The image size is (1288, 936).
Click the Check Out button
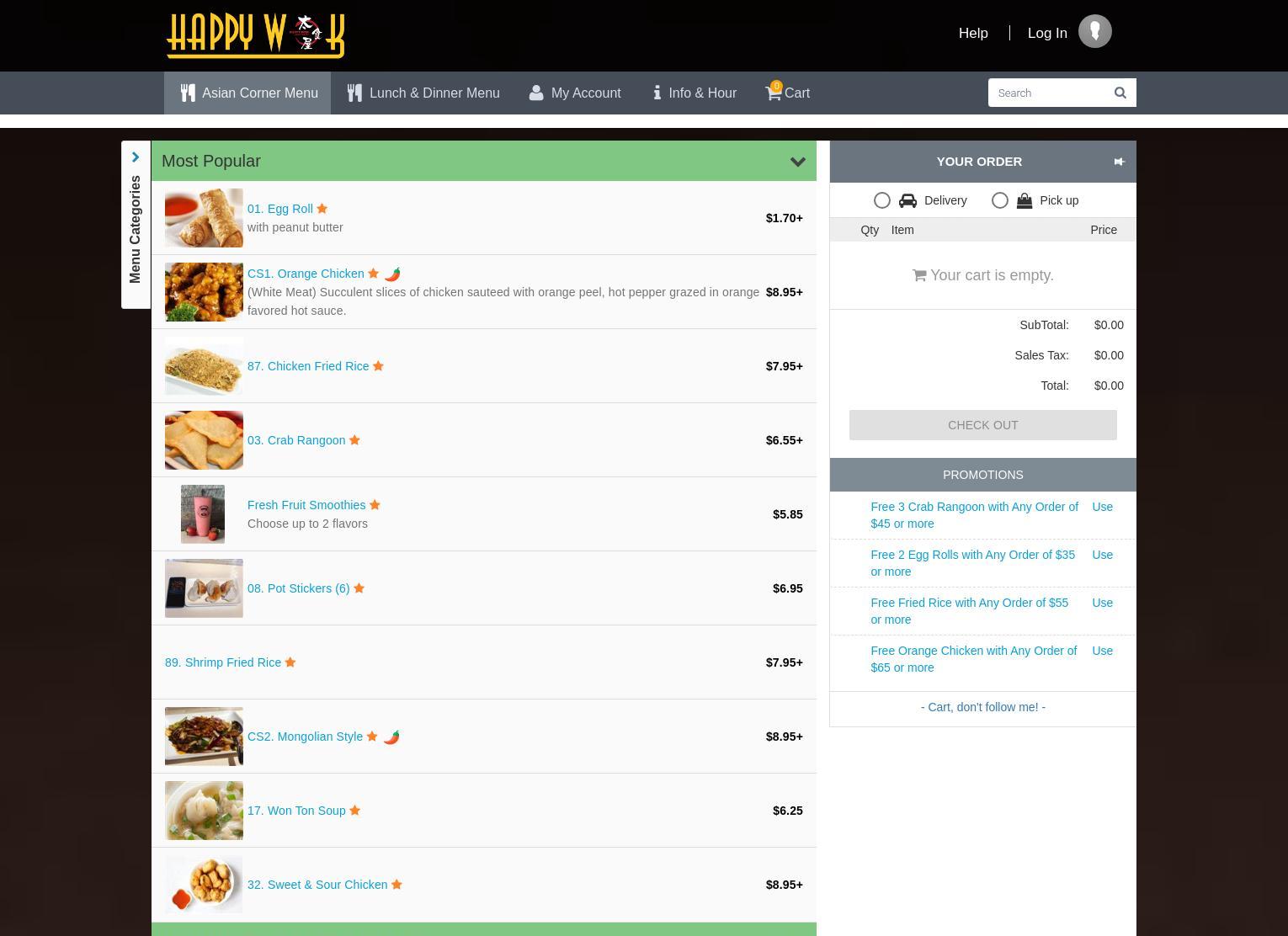(982, 425)
